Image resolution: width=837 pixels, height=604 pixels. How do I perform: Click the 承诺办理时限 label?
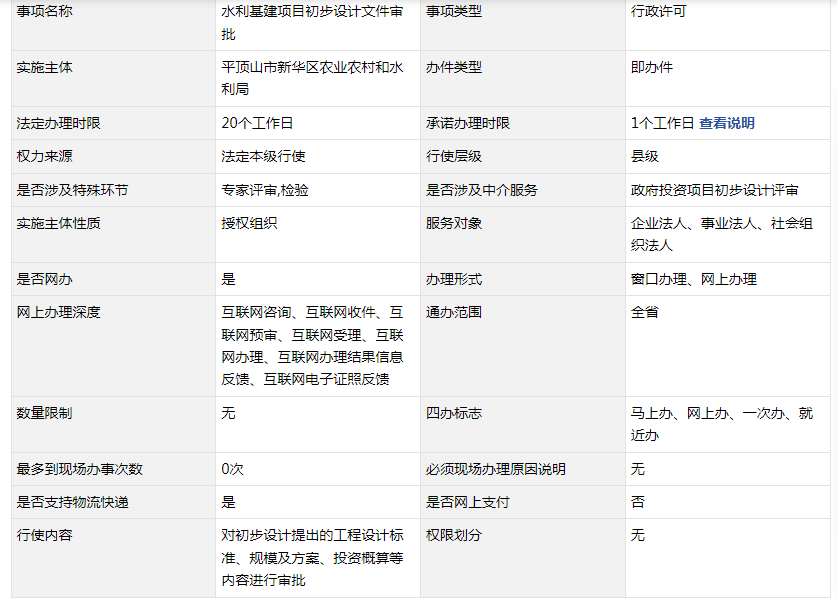point(468,123)
